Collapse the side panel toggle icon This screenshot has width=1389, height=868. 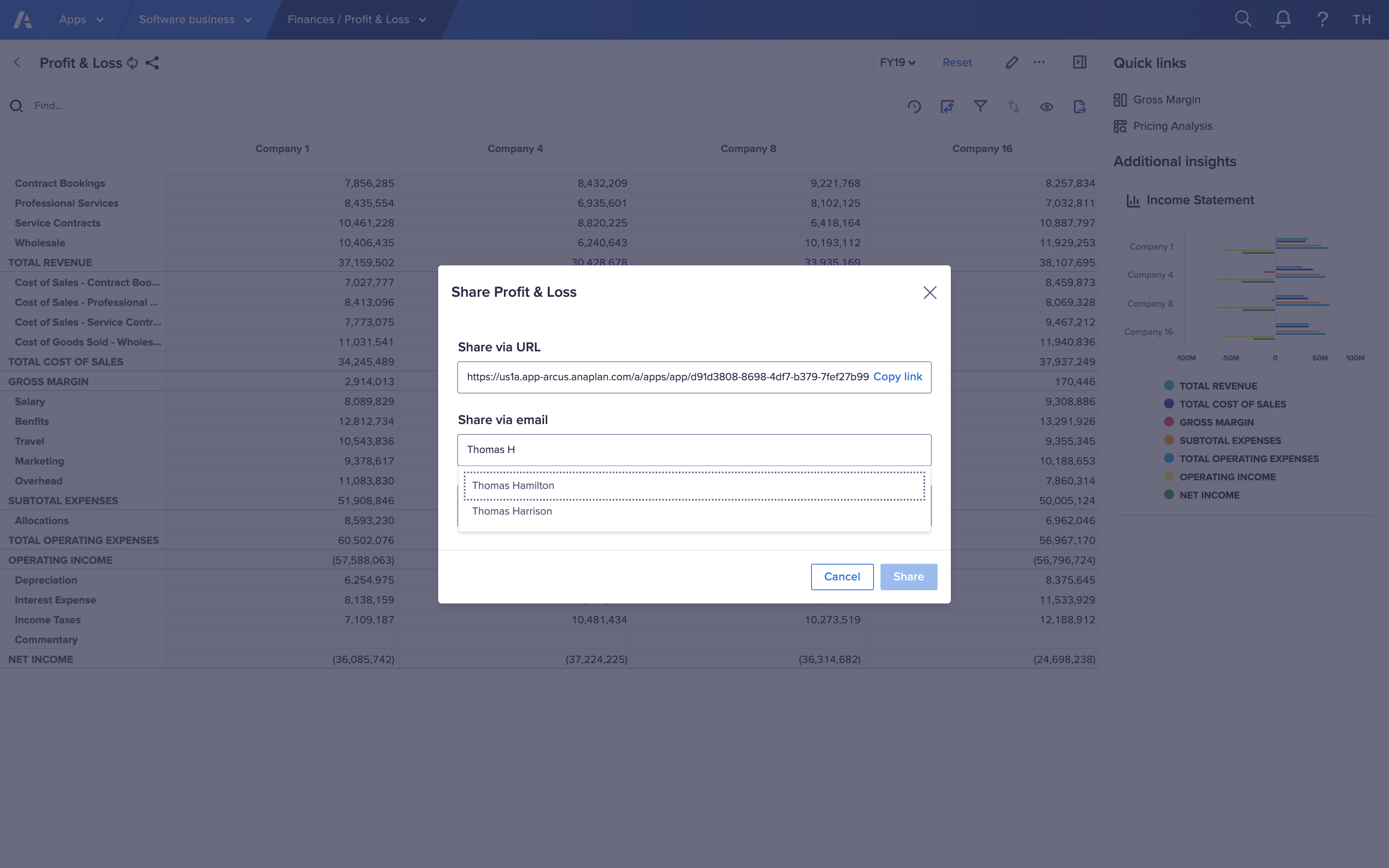point(1080,62)
